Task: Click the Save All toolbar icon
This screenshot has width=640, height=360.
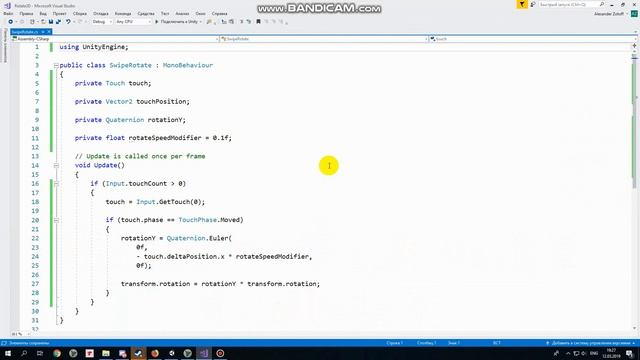Action: point(58,22)
